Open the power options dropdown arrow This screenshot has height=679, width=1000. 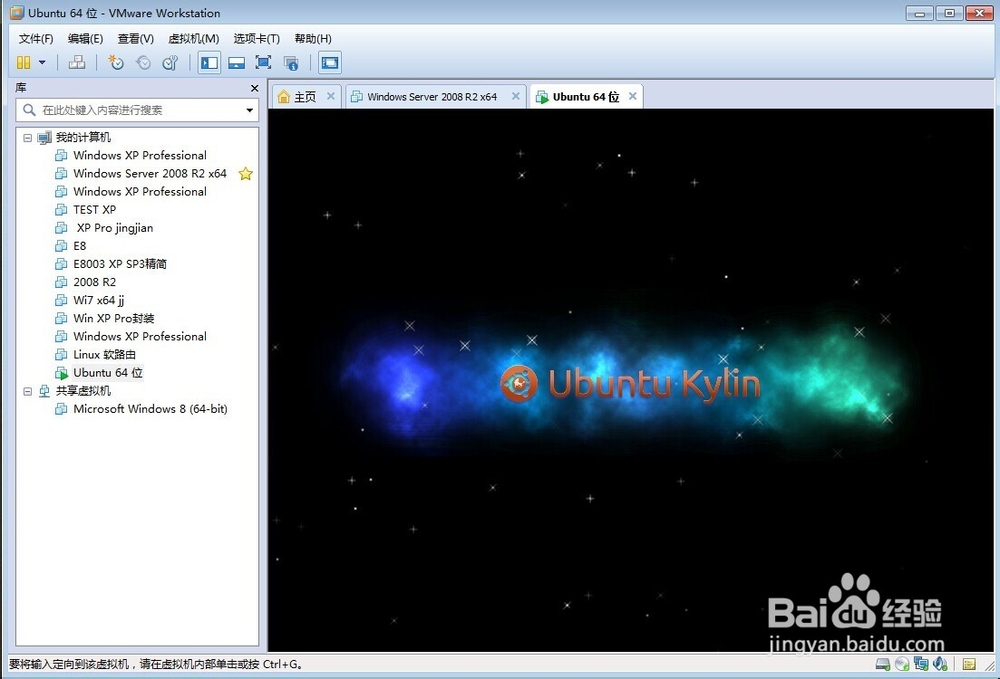(42, 62)
